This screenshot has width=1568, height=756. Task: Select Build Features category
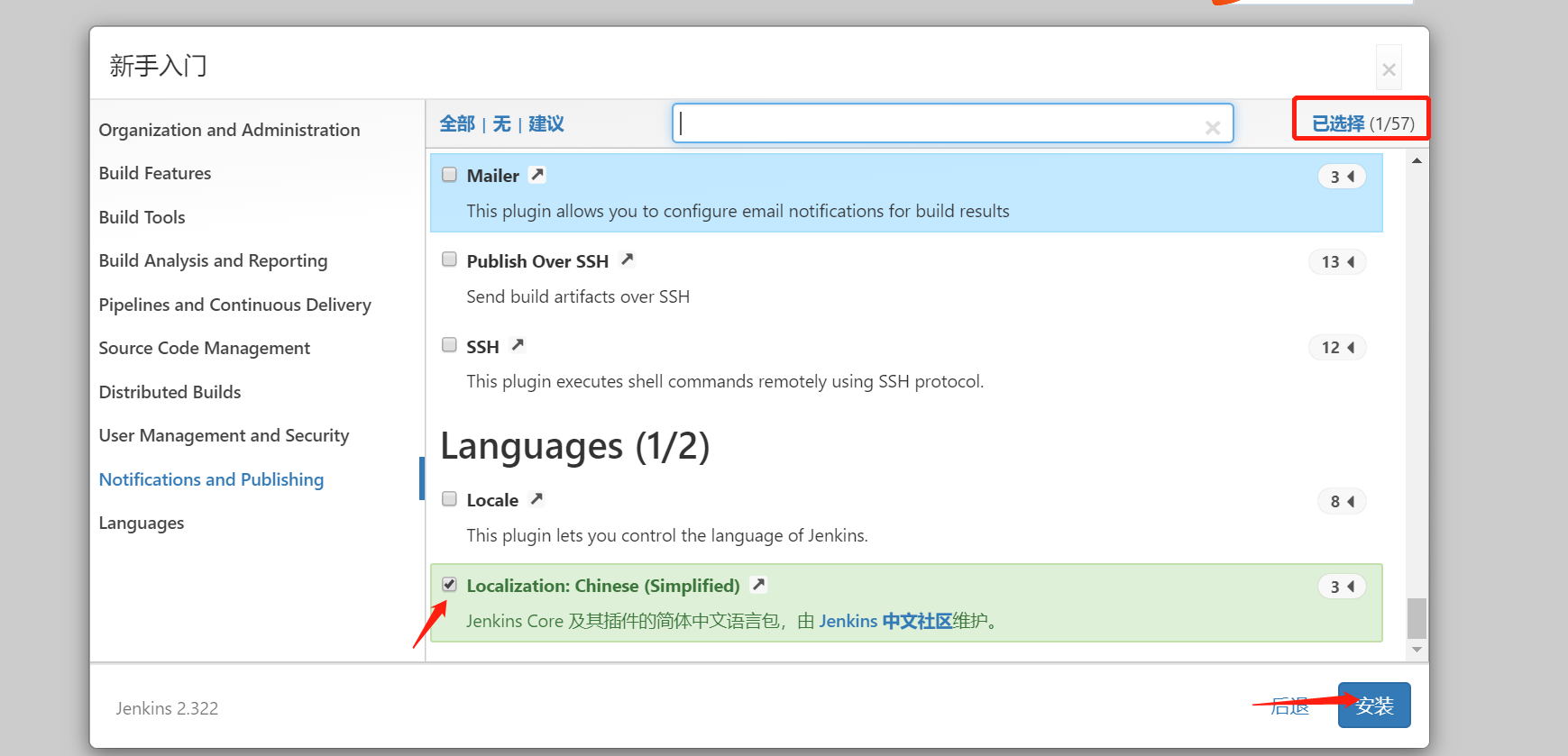pyautogui.click(x=155, y=173)
